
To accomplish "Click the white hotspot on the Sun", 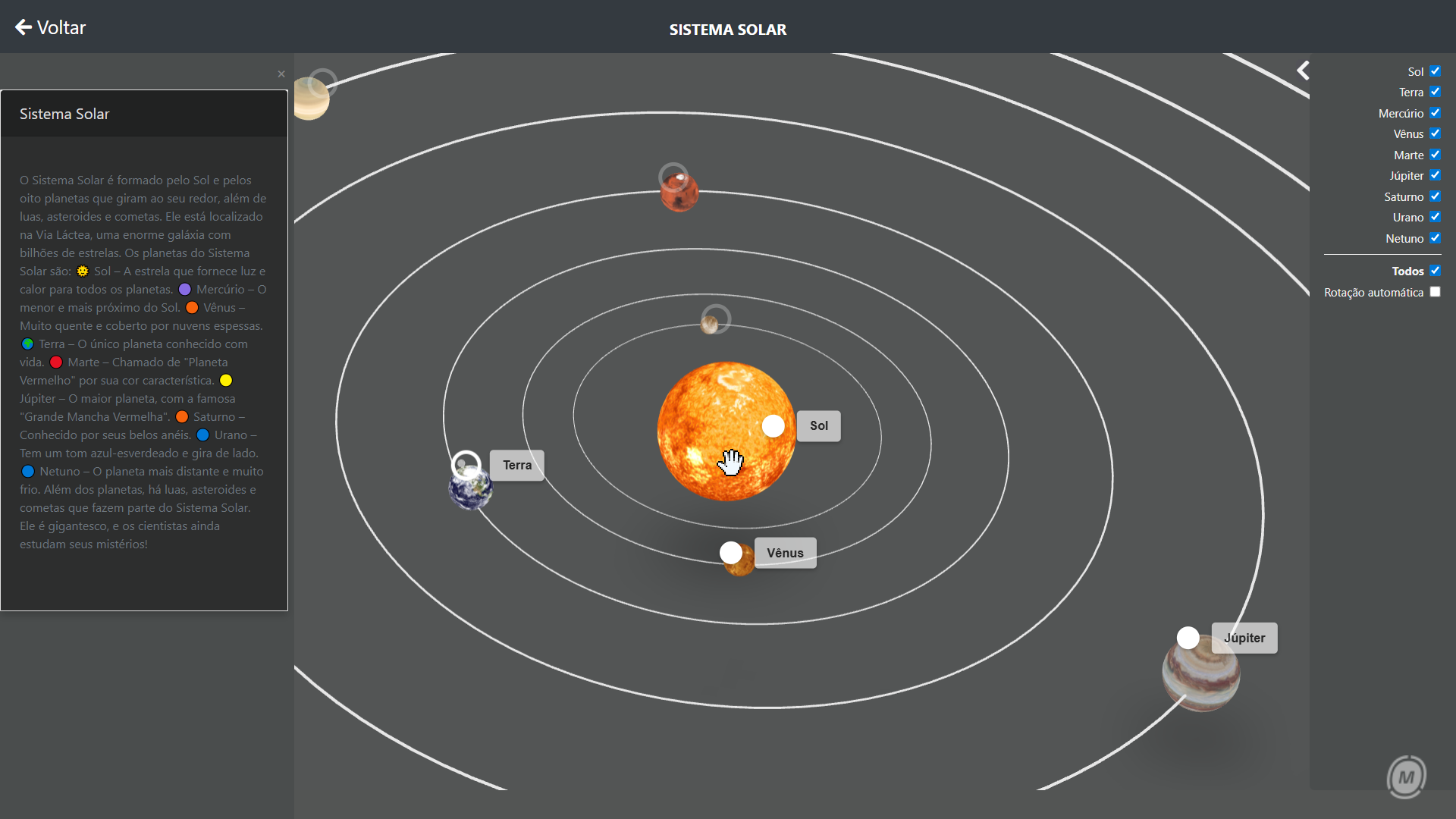I will [x=773, y=426].
